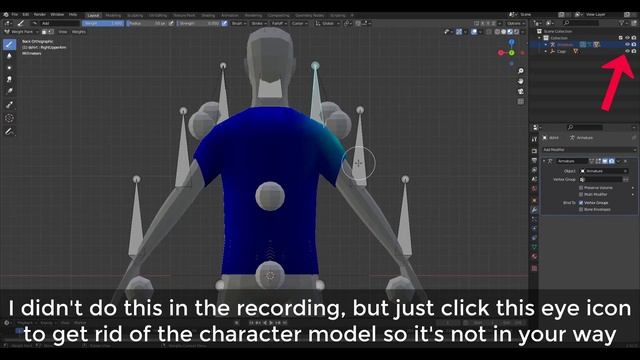Enable Multi Modifier checkbox
Screen dimensions: 640x360
[x=581, y=194]
